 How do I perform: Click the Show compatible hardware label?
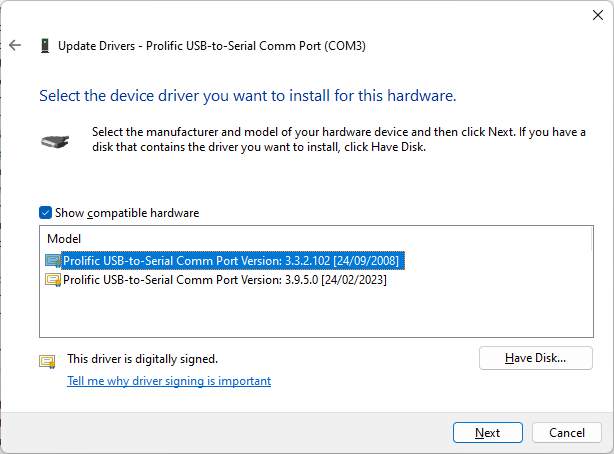tap(127, 213)
